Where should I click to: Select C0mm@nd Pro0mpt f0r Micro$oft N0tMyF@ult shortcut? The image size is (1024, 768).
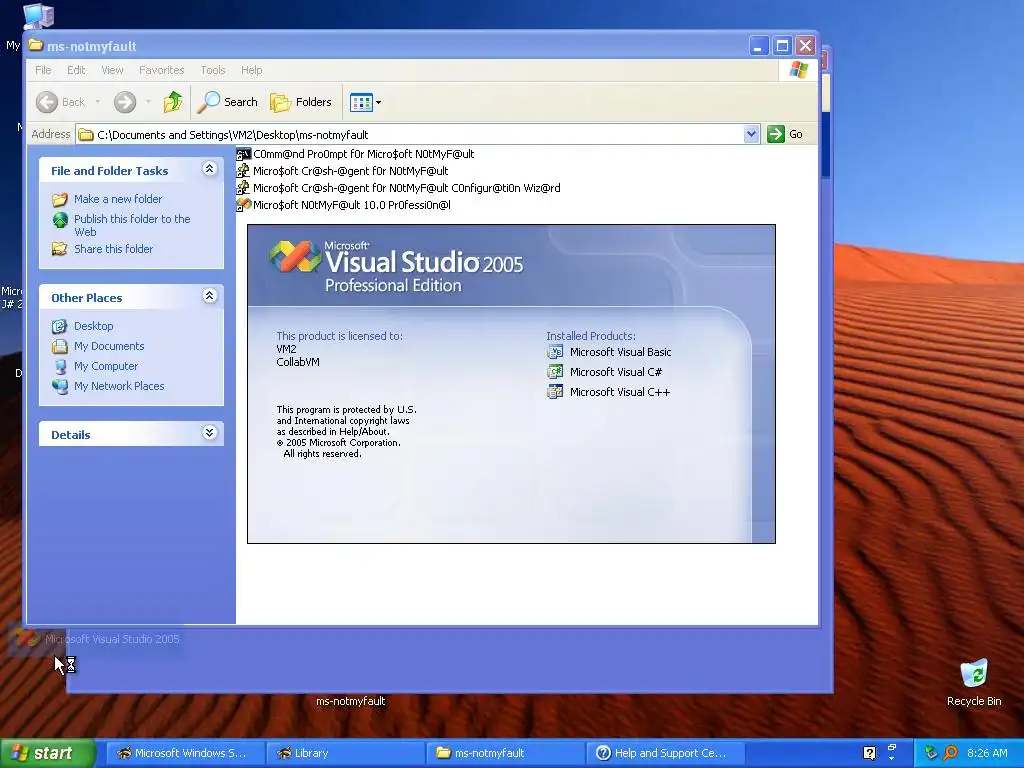tap(355, 154)
